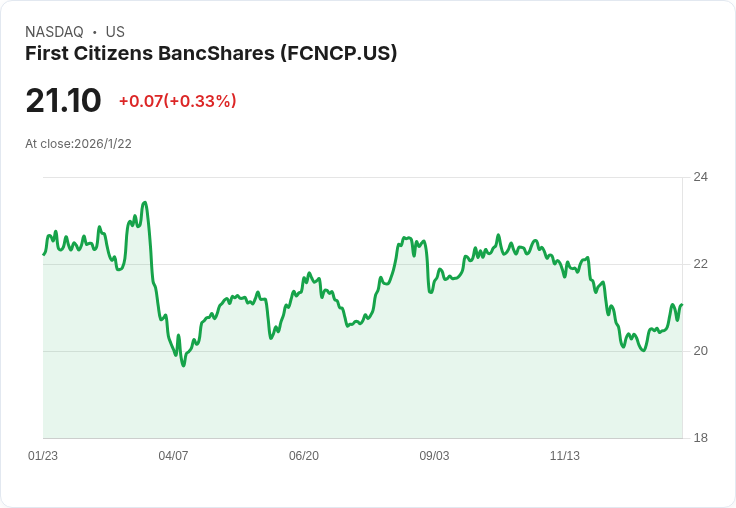
Task: Select the 09/03 date on x-axis
Action: click(434, 456)
